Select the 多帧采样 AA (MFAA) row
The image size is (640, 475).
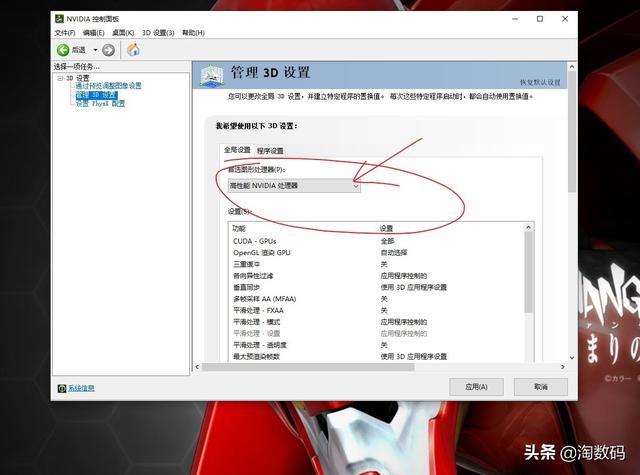(378, 299)
